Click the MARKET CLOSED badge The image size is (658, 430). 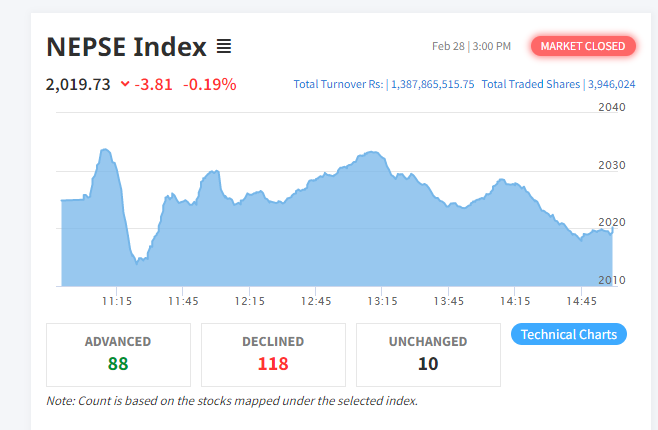583,46
